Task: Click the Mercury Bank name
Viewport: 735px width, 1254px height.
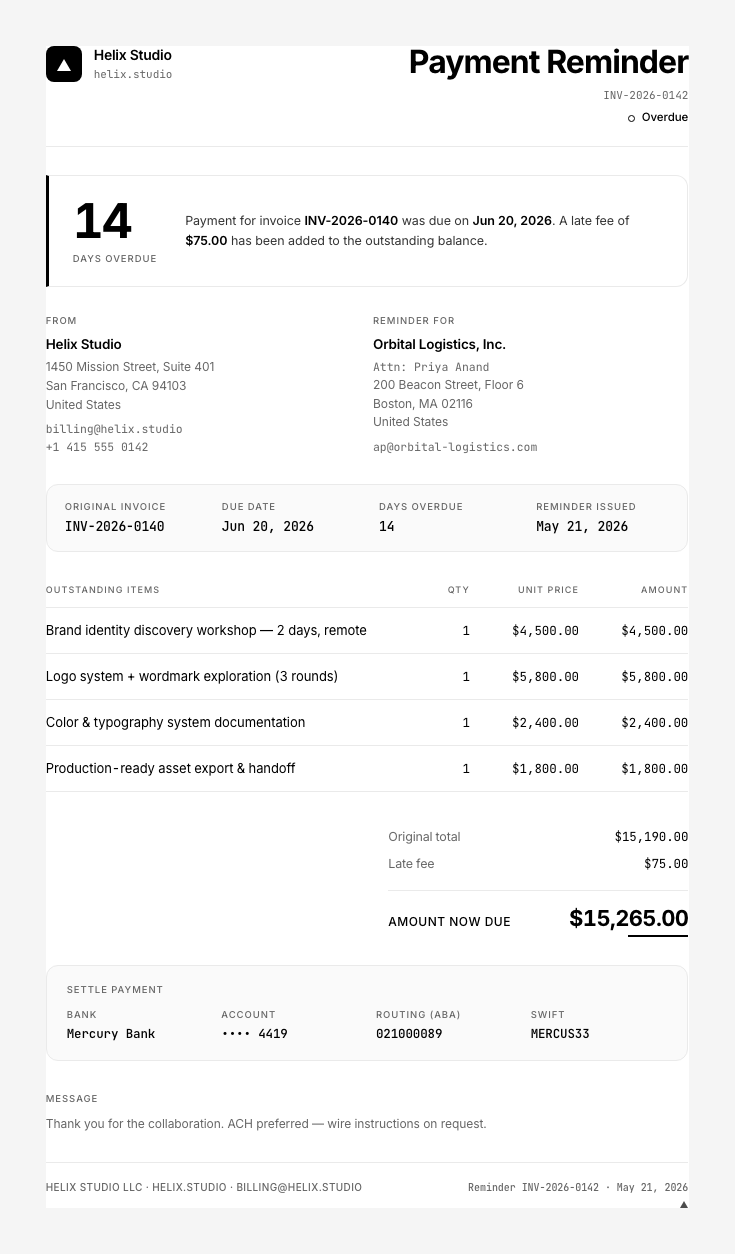Action: 111,1034
